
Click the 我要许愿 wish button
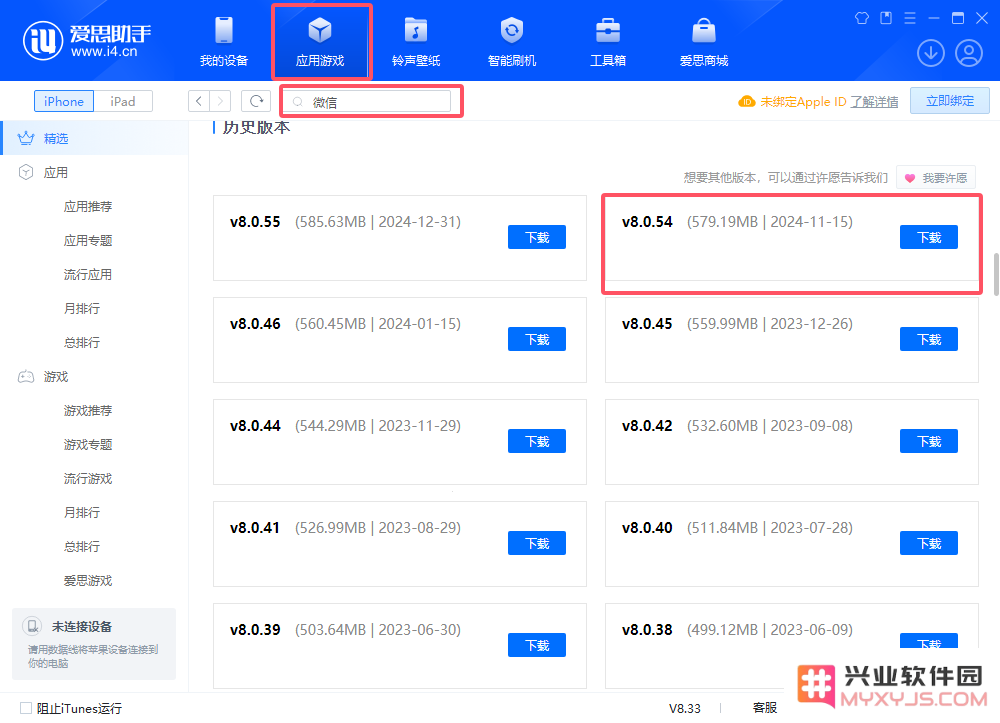[936, 178]
